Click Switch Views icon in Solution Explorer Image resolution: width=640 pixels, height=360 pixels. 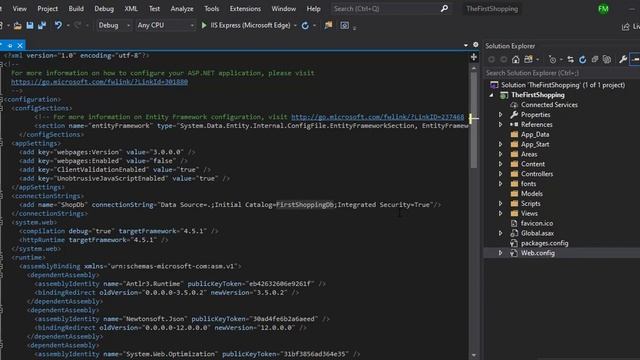[529, 60]
